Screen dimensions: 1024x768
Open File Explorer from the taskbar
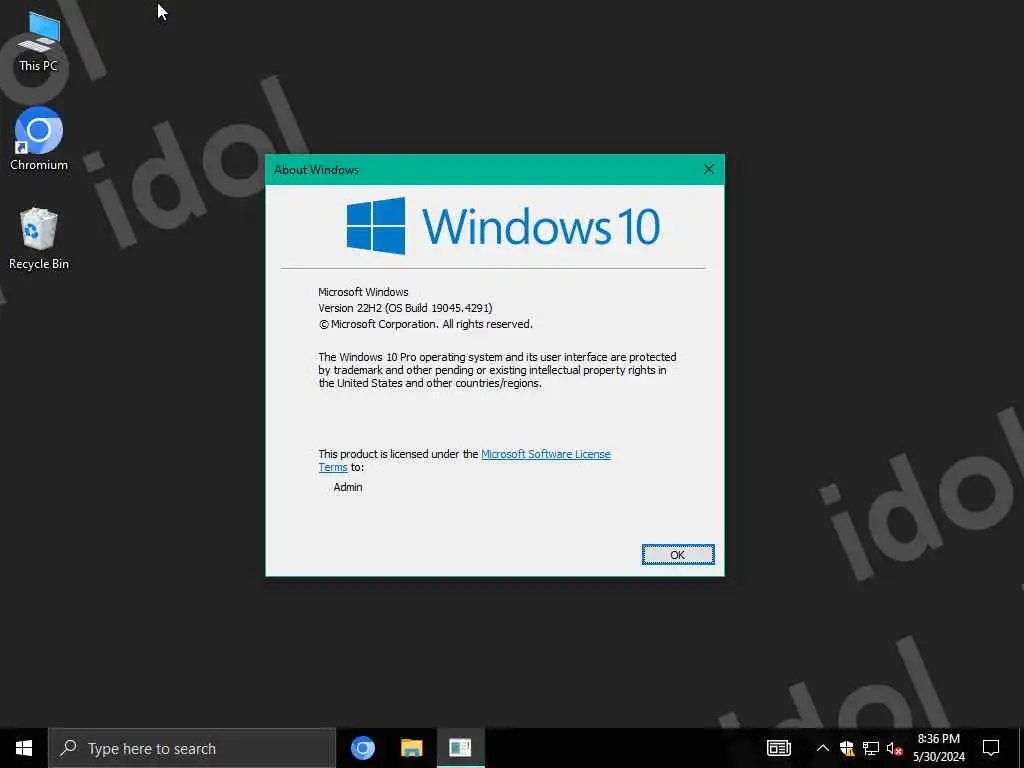411,748
